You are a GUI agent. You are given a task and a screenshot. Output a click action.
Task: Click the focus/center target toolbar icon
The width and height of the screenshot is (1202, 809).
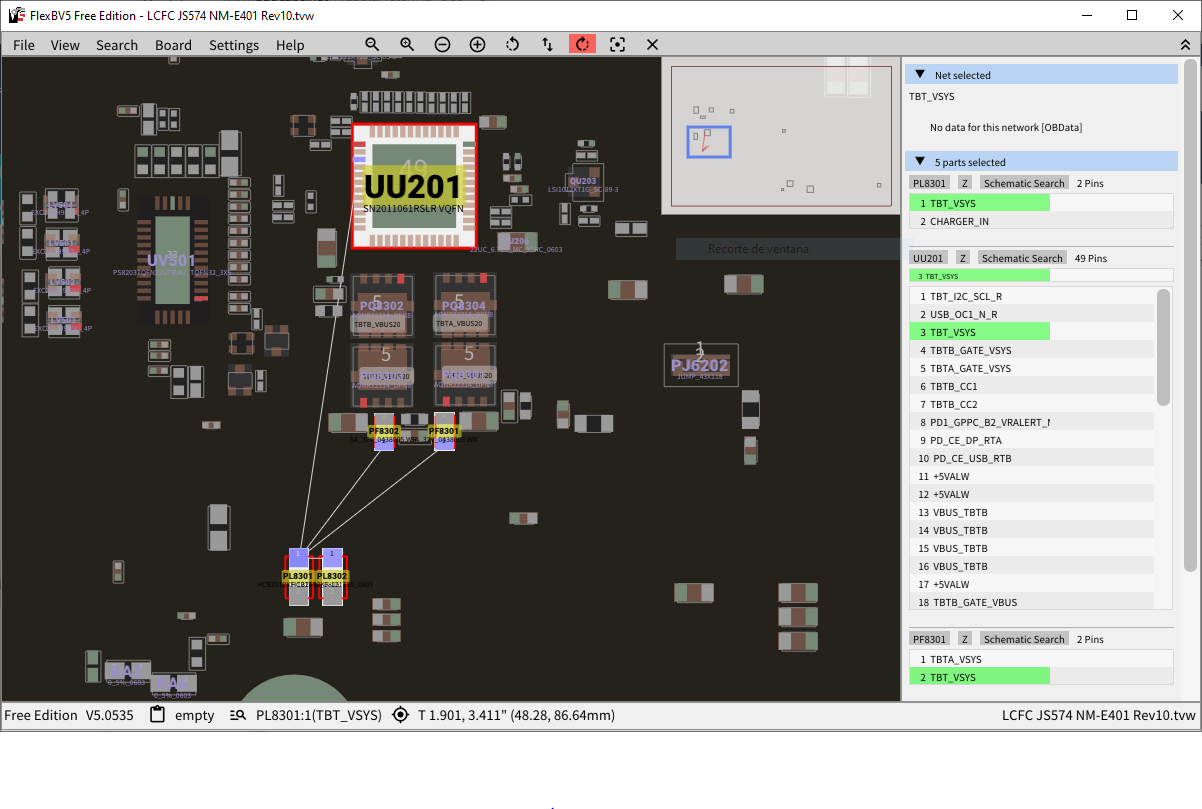point(617,45)
